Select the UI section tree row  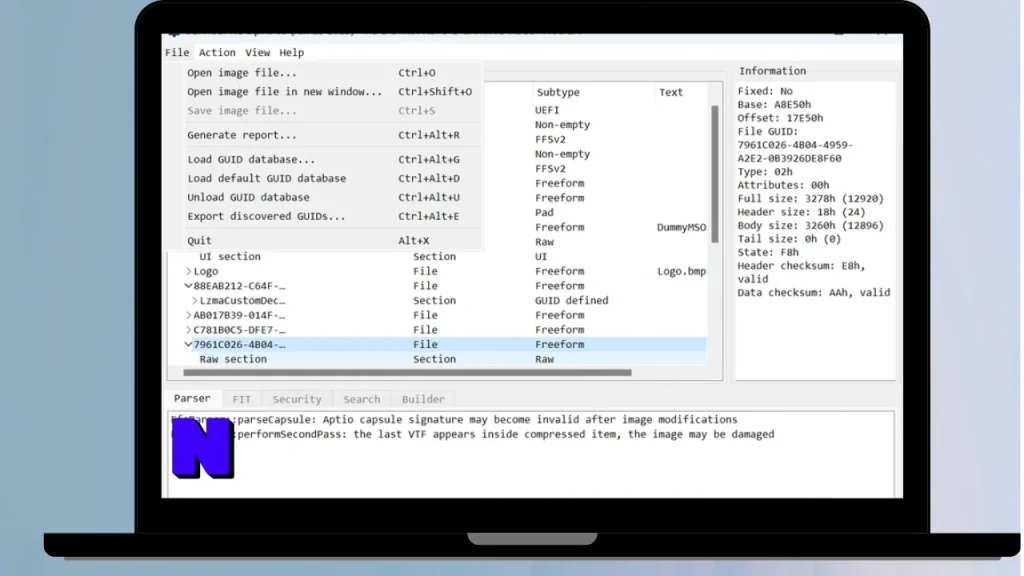click(438, 257)
